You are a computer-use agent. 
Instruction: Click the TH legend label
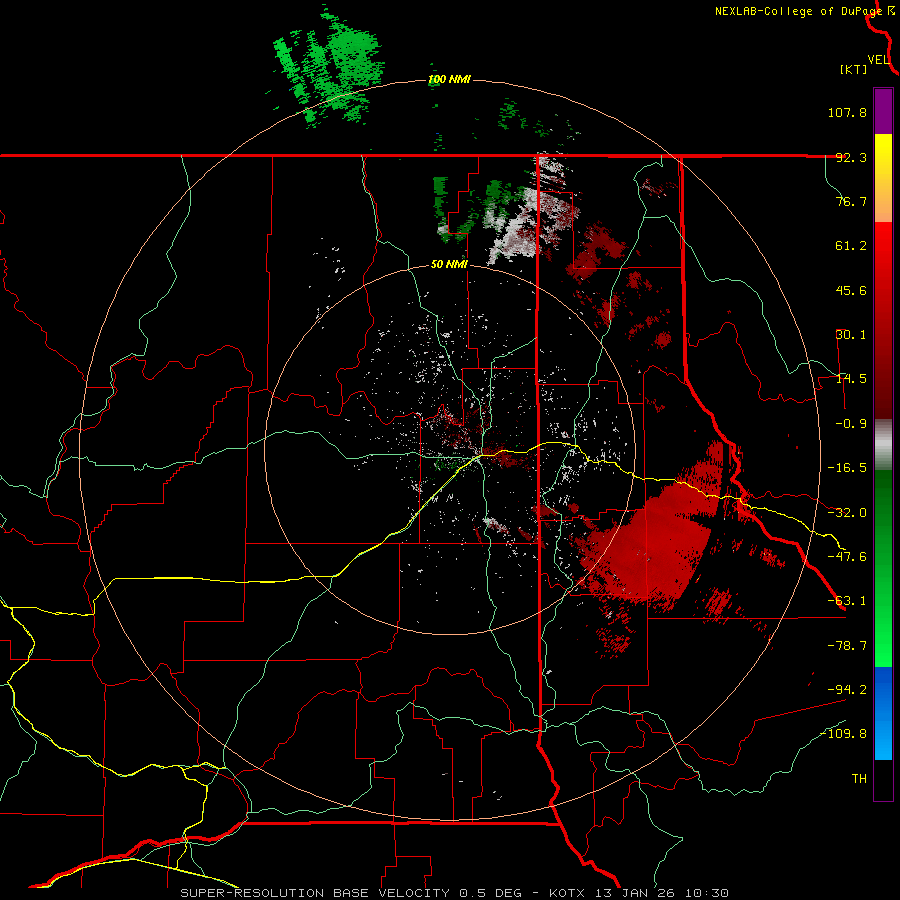(x=859, y=779)
